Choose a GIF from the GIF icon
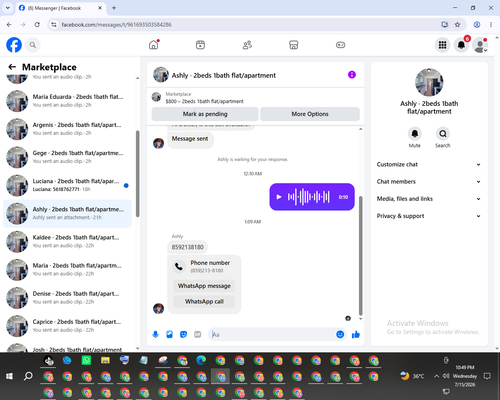 point(198,334)
